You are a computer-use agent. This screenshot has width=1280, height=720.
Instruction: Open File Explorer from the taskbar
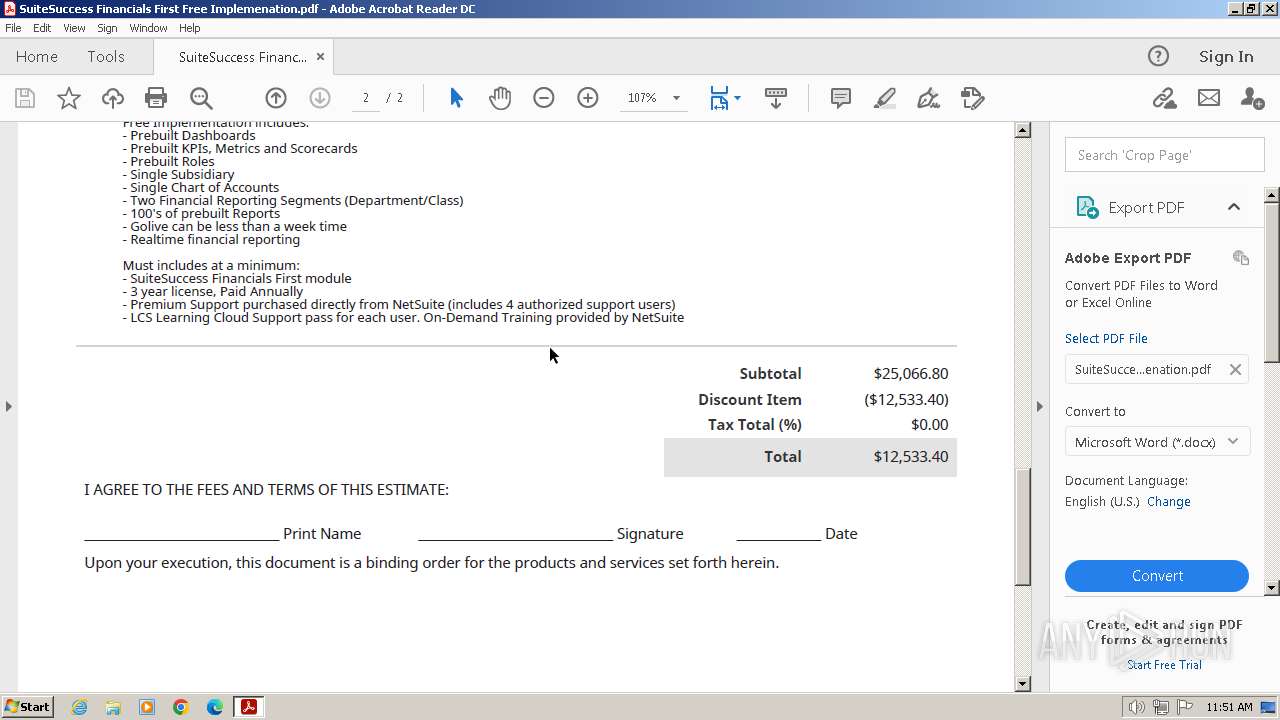[x=113, y=707]
